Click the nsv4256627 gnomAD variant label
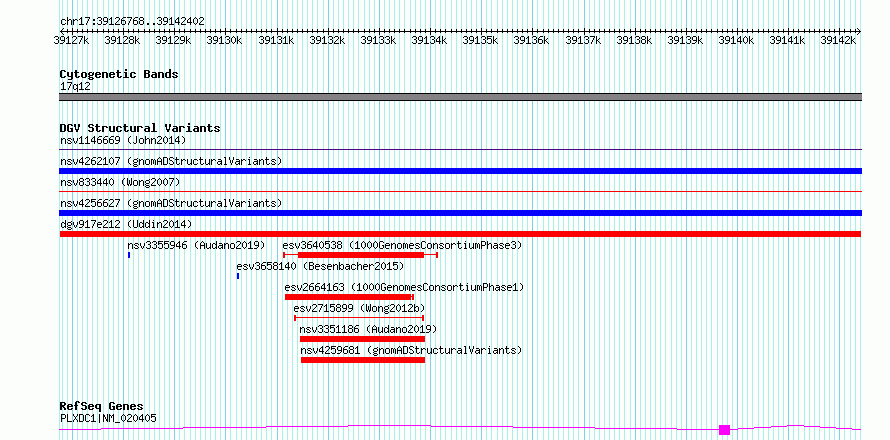The width and height of the screenshot is (890, 440). [x=171, y=203]
